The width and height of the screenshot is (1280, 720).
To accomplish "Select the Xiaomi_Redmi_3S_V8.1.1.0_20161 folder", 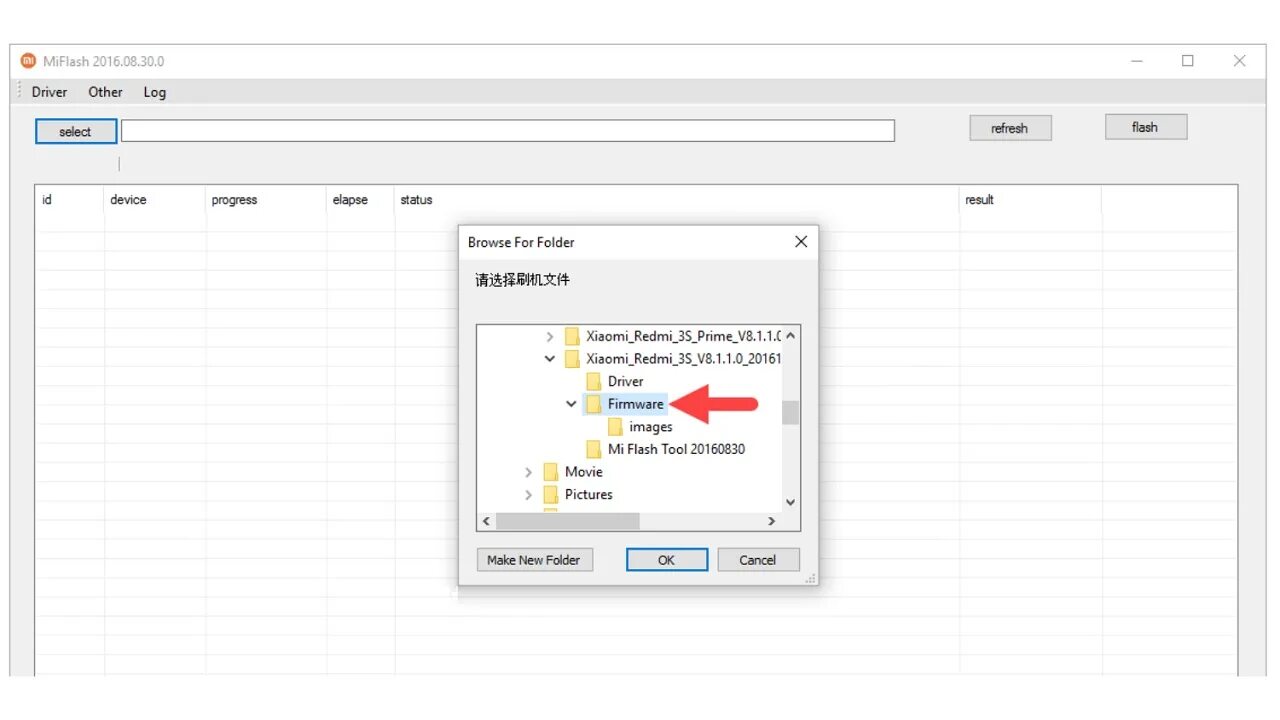I will (683, 358).
